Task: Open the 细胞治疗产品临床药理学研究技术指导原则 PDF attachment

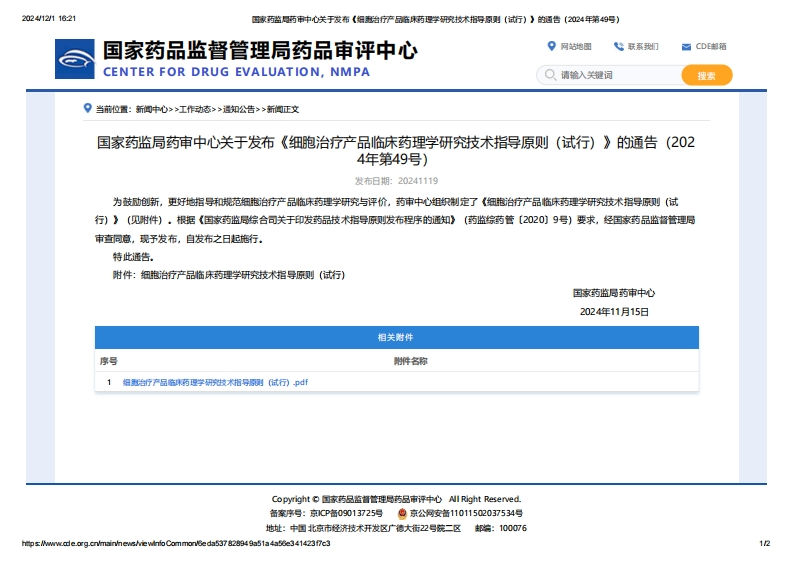Action: pos(215,382)
